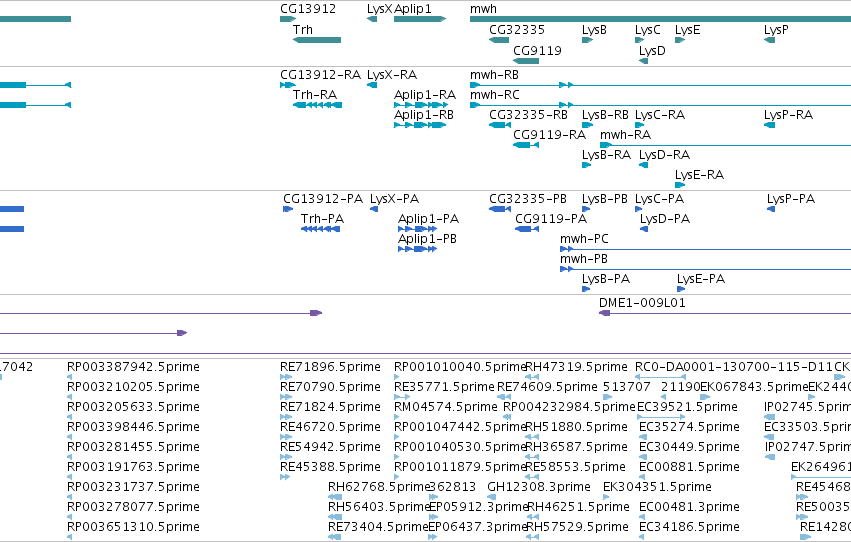Click the RH47319.5prime EST

576,367
